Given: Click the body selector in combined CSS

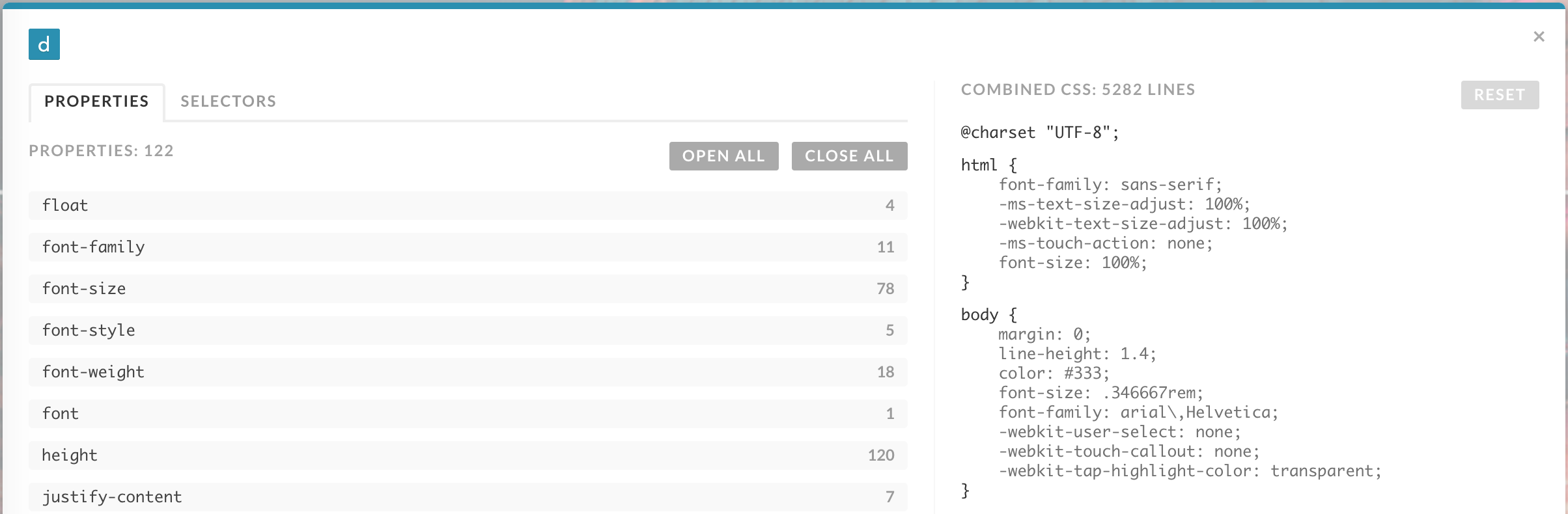Looking at the screenshot, I should point(979,315).
